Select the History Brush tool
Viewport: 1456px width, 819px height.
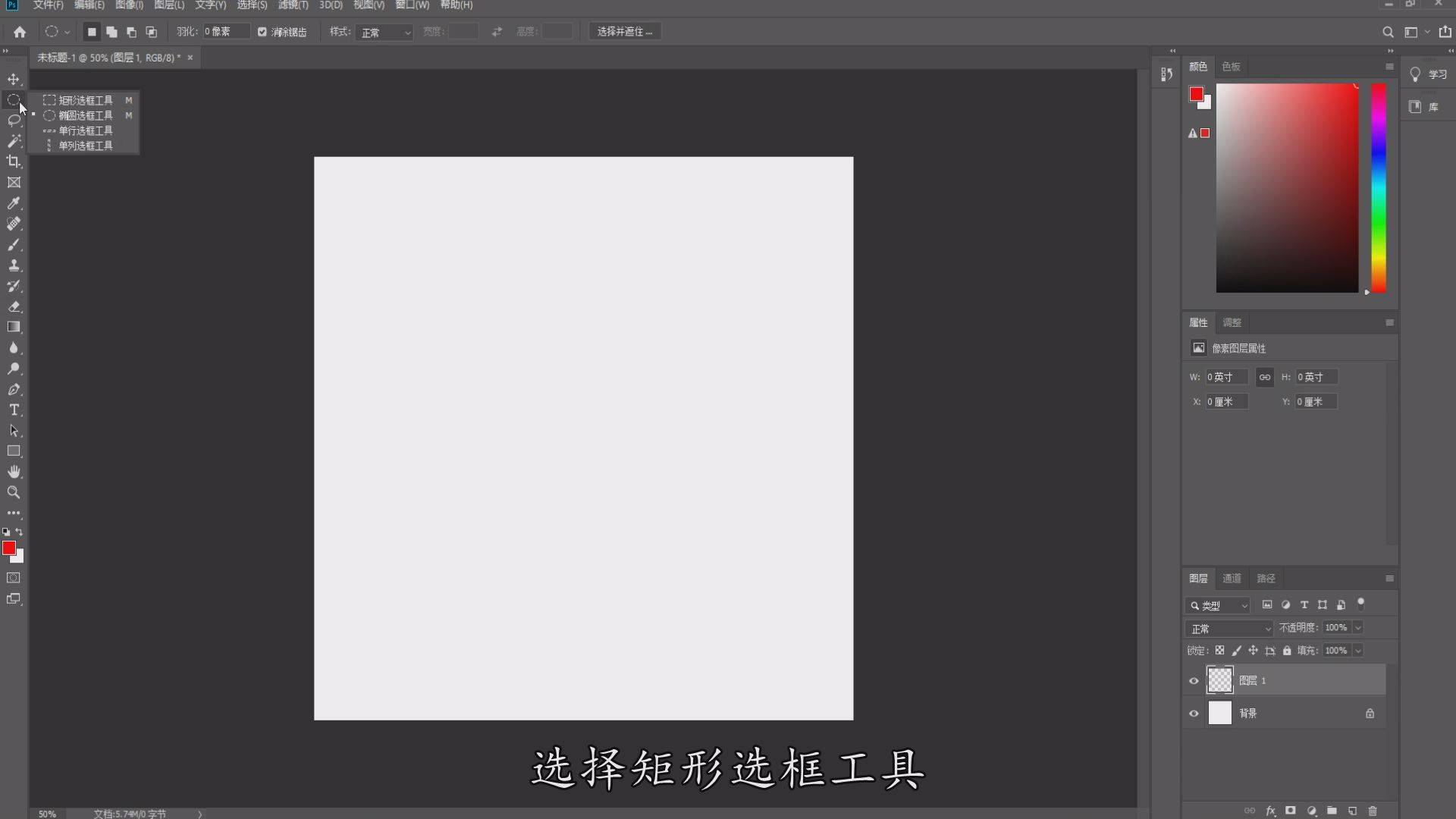[14, 286]
